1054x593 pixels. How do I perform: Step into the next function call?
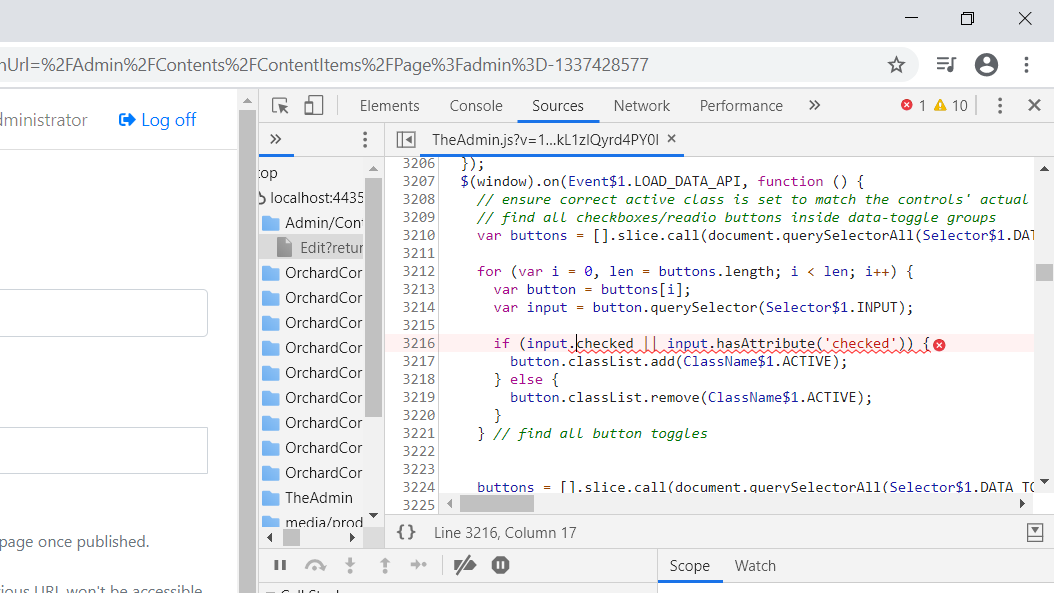coord(349,565)
